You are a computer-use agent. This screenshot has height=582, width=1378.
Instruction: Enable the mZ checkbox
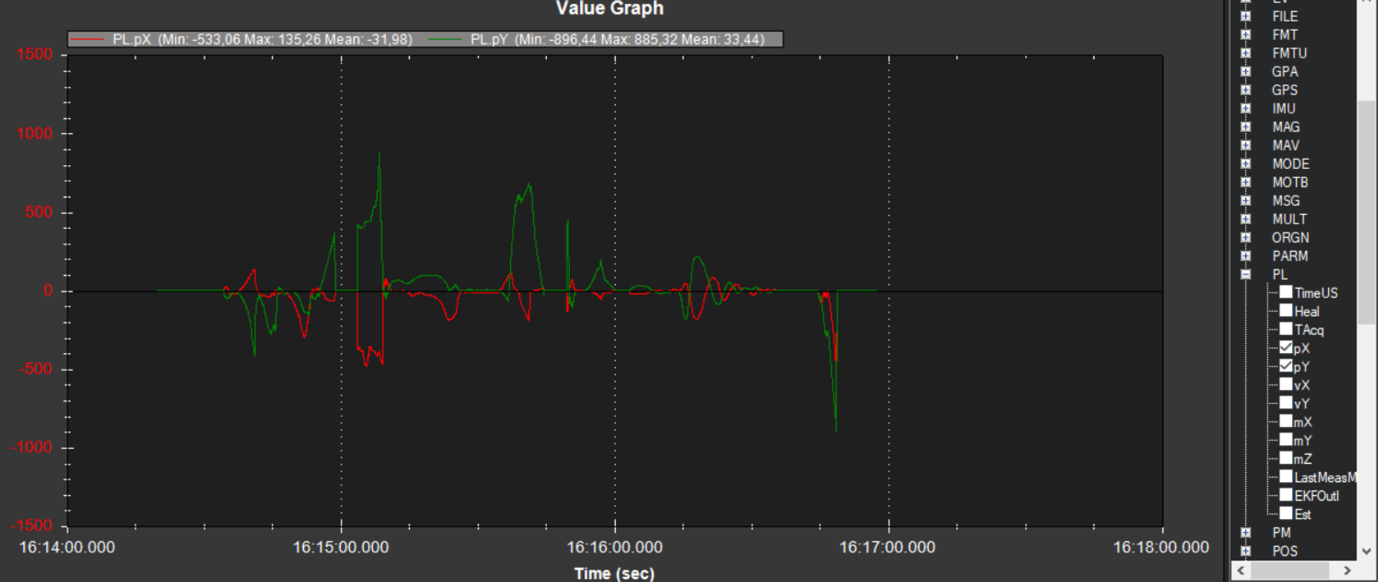(x=1286, y=458)
